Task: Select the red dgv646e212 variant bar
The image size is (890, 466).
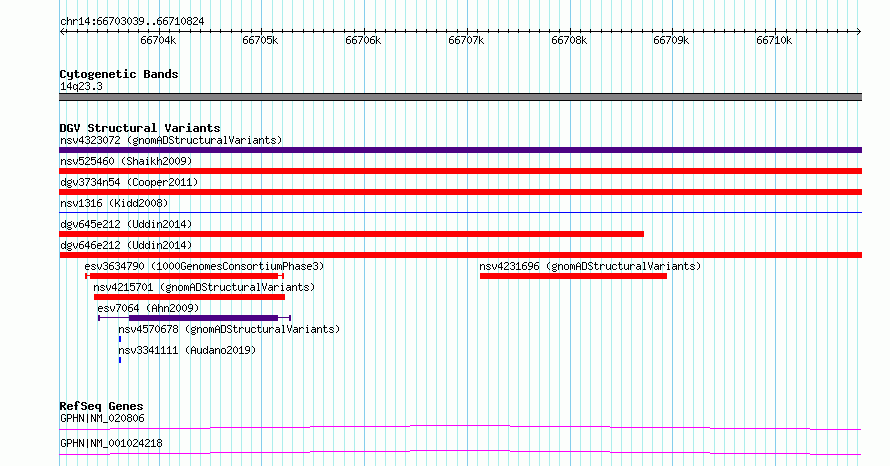Action: pos(460,255)
